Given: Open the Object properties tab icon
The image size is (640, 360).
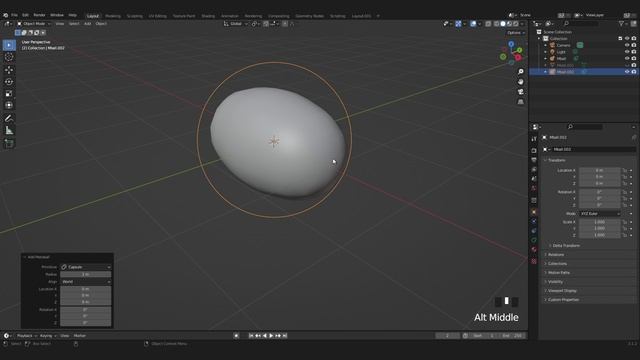Looking at the screenshot, I should pos(534,212).
